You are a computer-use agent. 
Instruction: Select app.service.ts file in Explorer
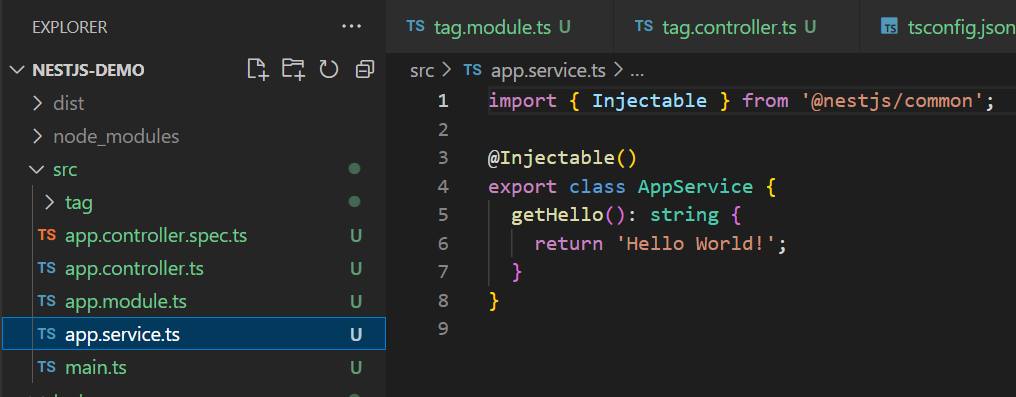point(194,334)
